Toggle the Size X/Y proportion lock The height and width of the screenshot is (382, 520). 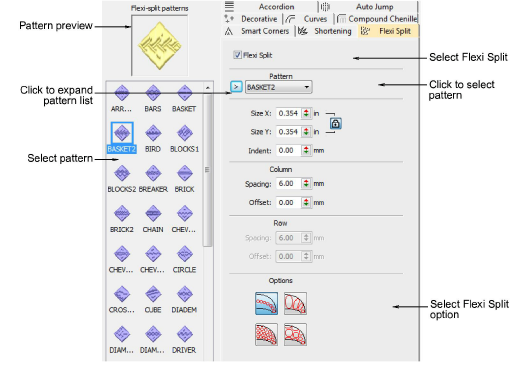[x=335, y=123]
